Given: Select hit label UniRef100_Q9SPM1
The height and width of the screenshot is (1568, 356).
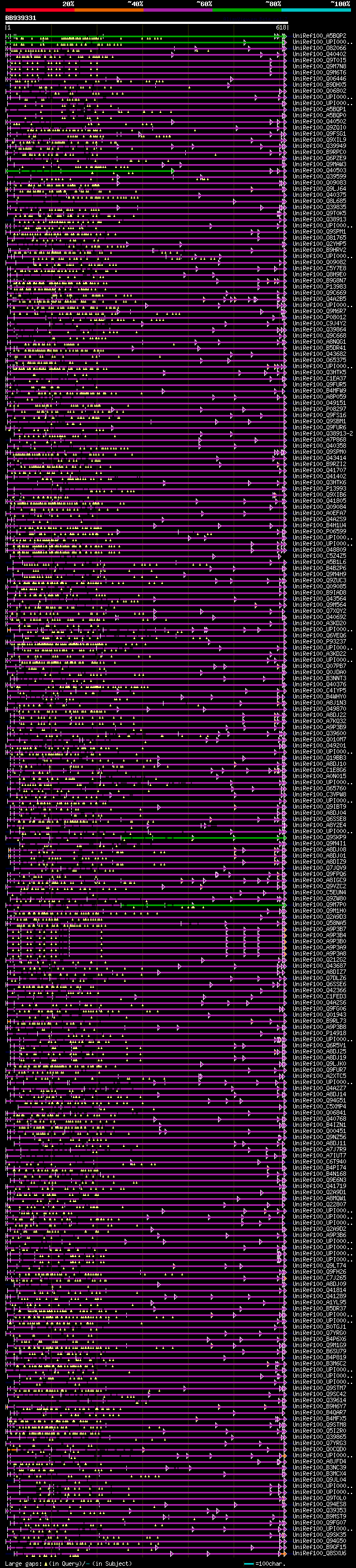Looking at the screenshot, I should 319,231.
